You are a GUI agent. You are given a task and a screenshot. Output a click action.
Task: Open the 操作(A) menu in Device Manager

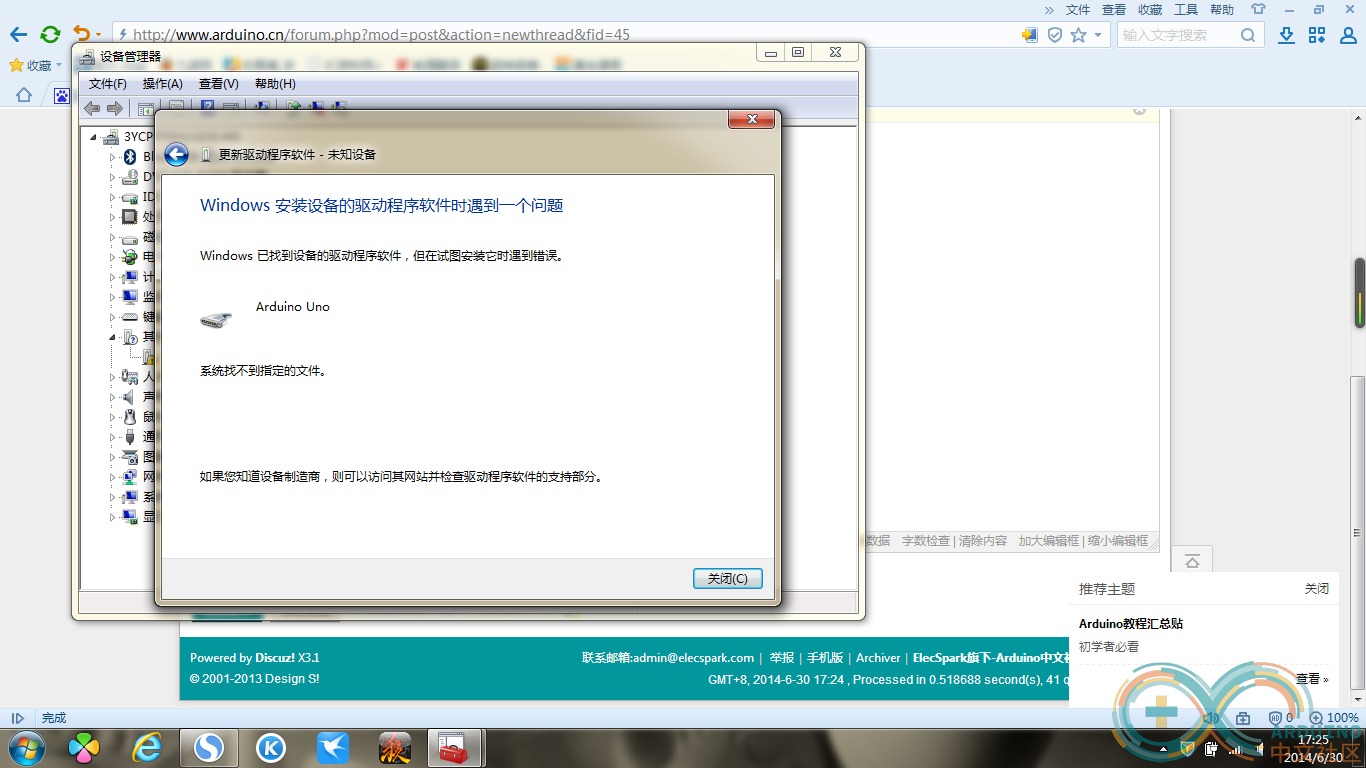click(163, 84)
